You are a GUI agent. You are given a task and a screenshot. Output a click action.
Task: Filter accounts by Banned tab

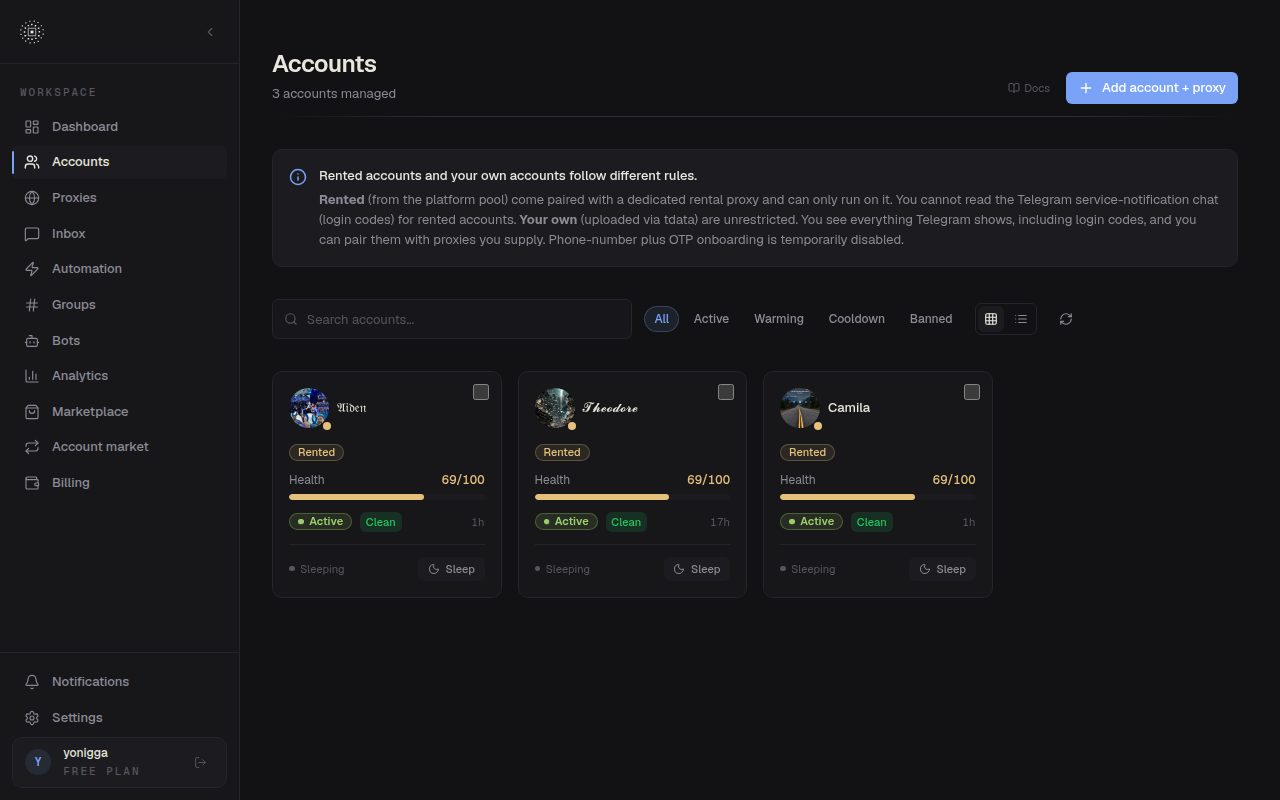coord(931,319)
